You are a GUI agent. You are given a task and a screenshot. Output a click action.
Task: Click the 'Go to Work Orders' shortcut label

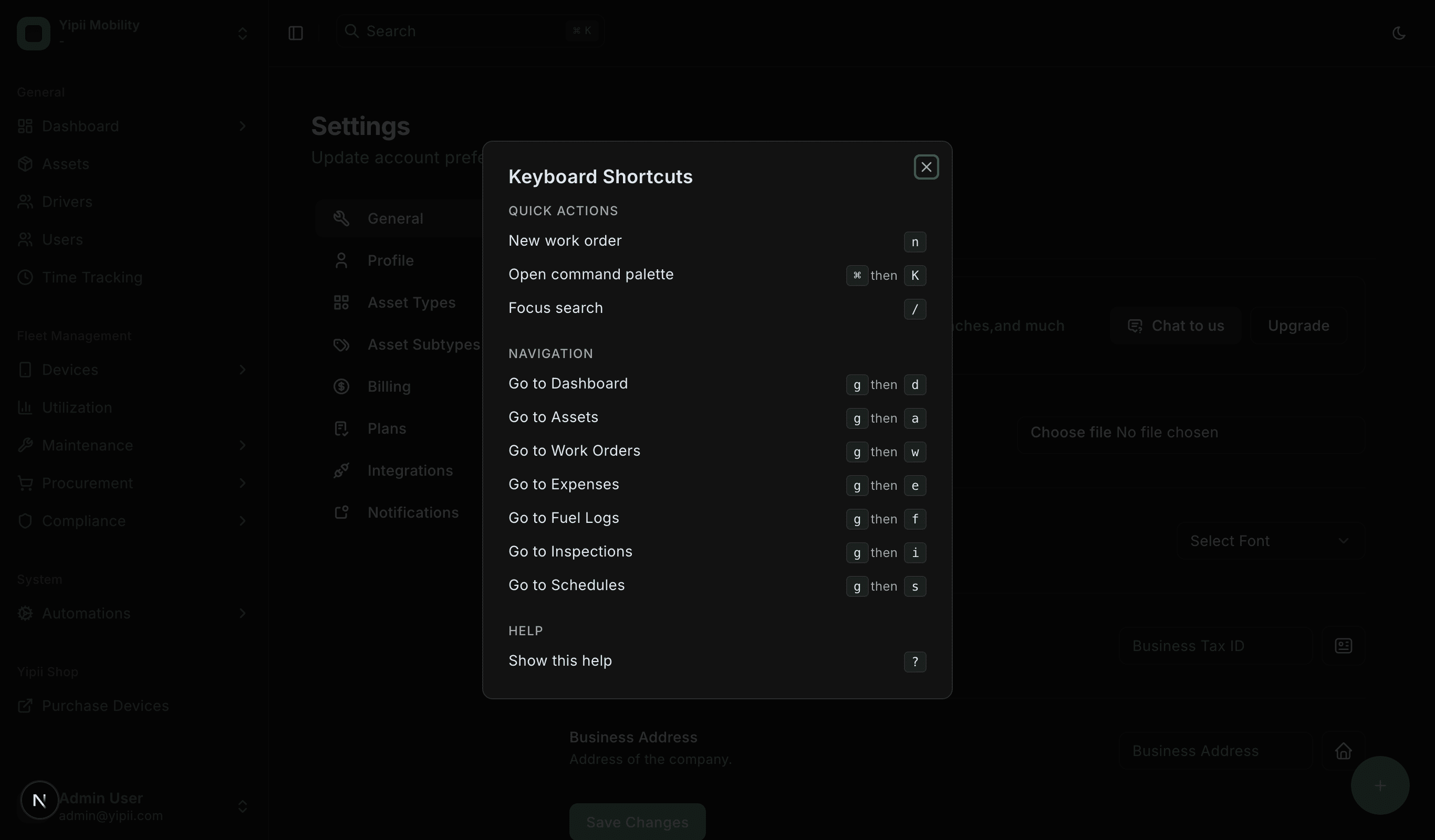pyautogui.click(x=574, y=451)
